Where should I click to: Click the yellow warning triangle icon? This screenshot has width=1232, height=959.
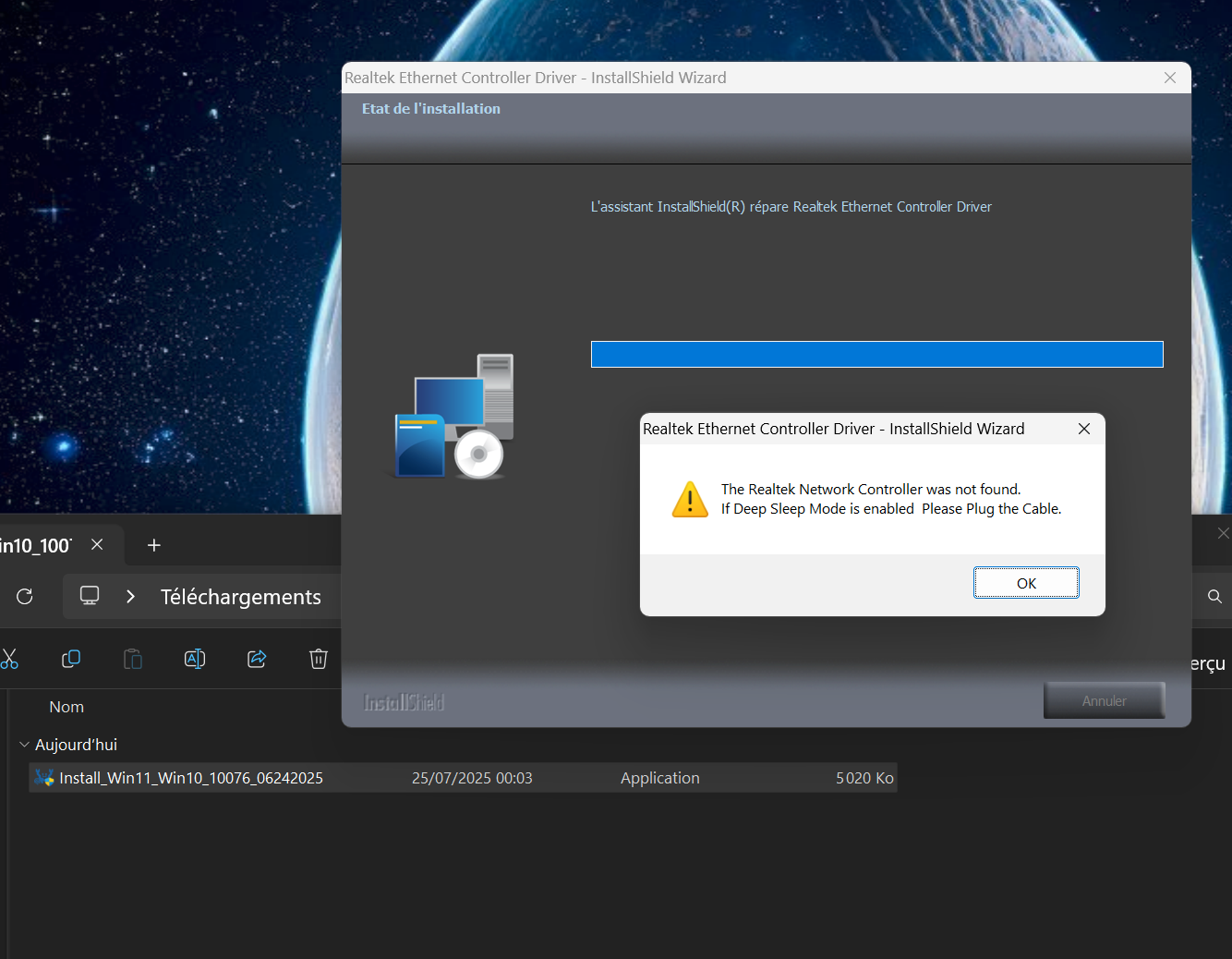pos(690,500)
